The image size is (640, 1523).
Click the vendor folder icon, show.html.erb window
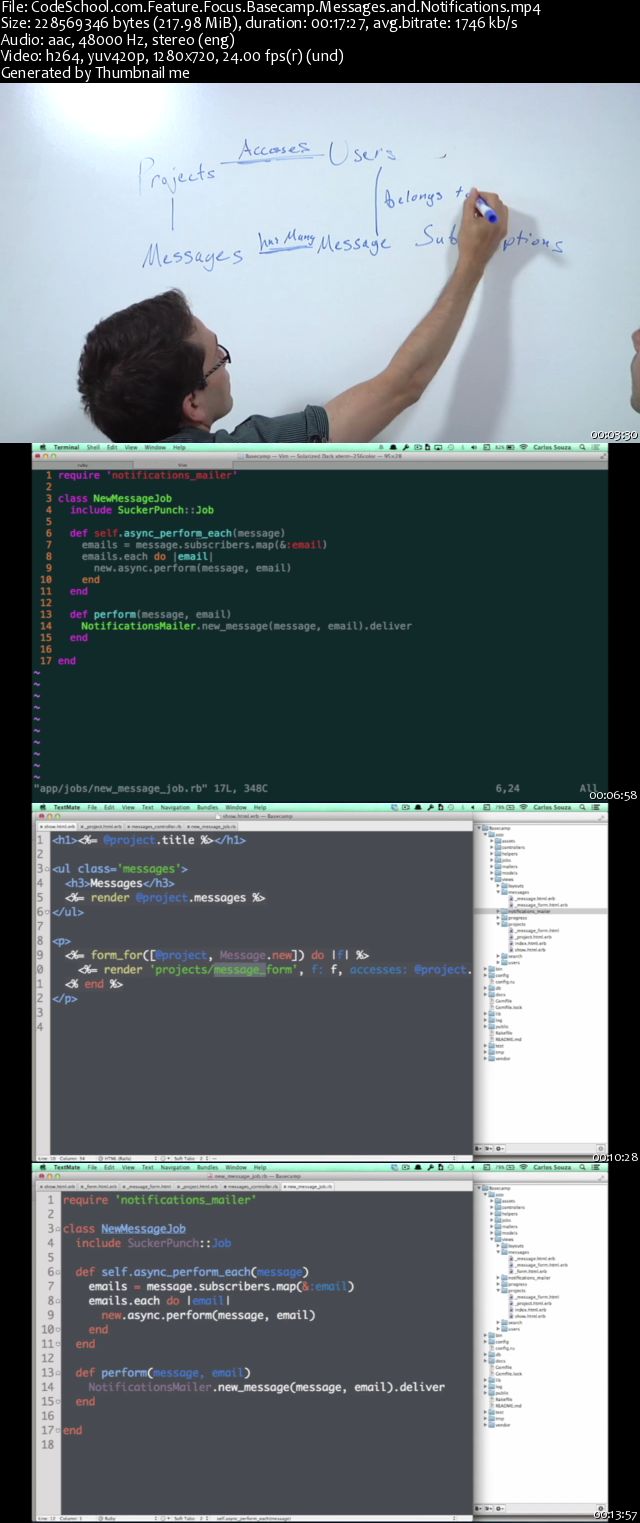491,1058
